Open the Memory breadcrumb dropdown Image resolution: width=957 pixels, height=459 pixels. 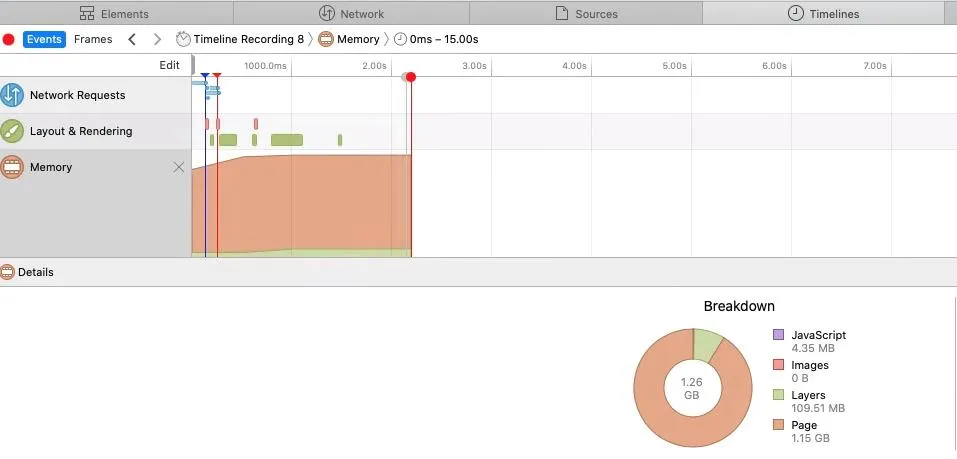(358, 40)
